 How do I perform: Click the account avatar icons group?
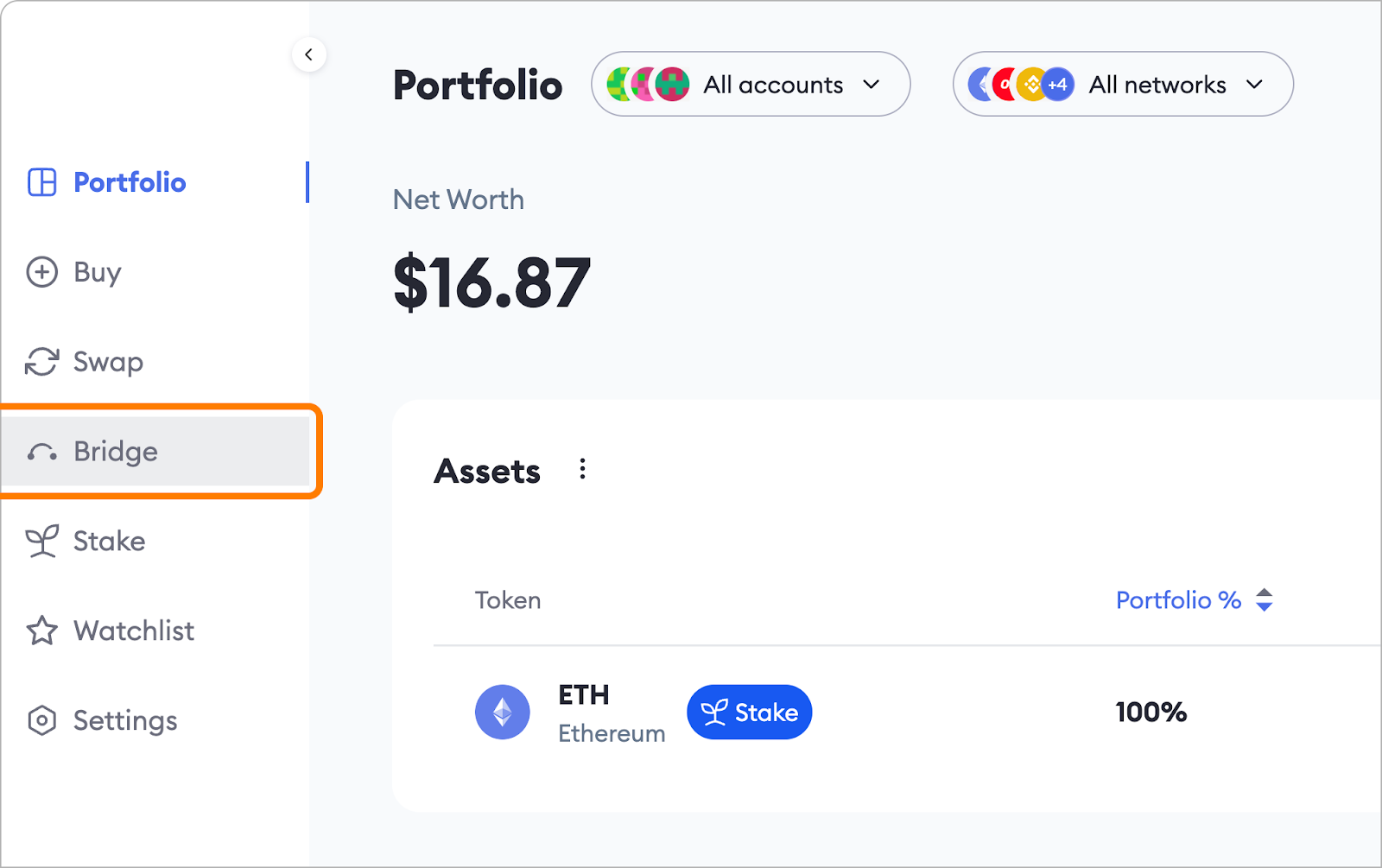(x=648, y=85)
